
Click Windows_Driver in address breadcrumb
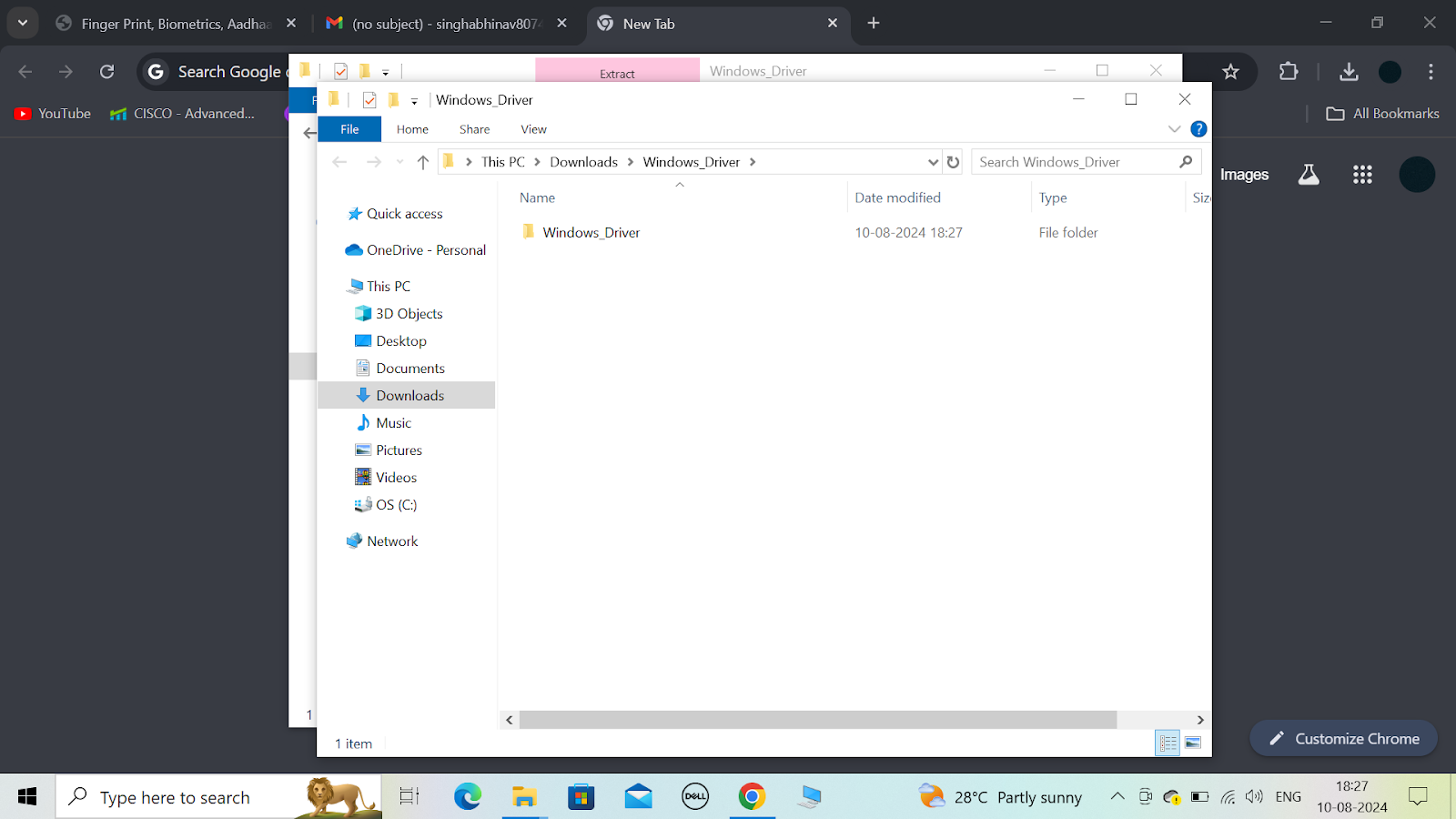coord(691,162)
